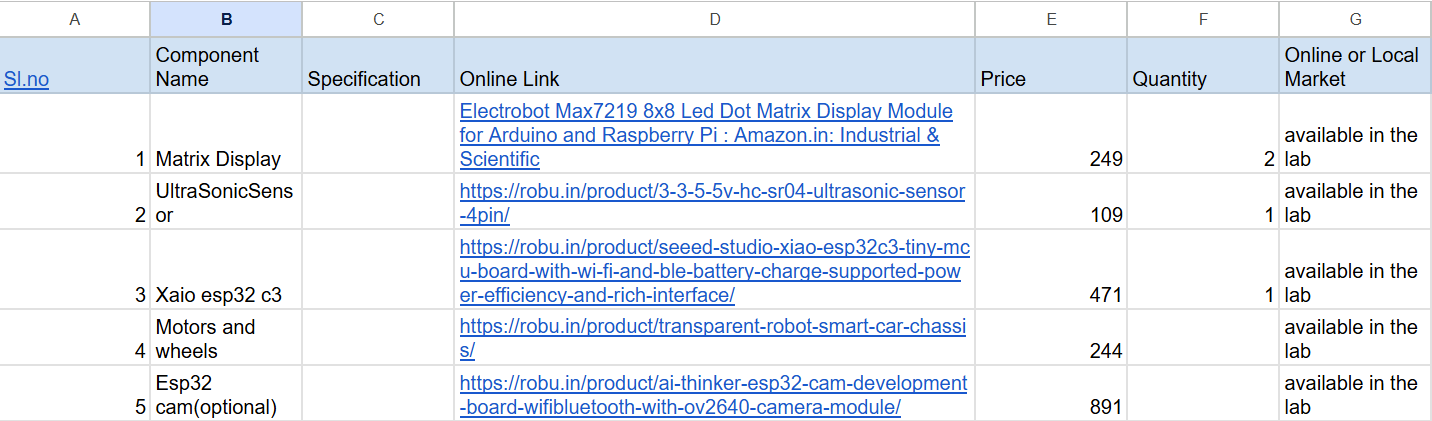Select the price cell 471
This screenshot has width=1432, height=421.
[1051, 270]
